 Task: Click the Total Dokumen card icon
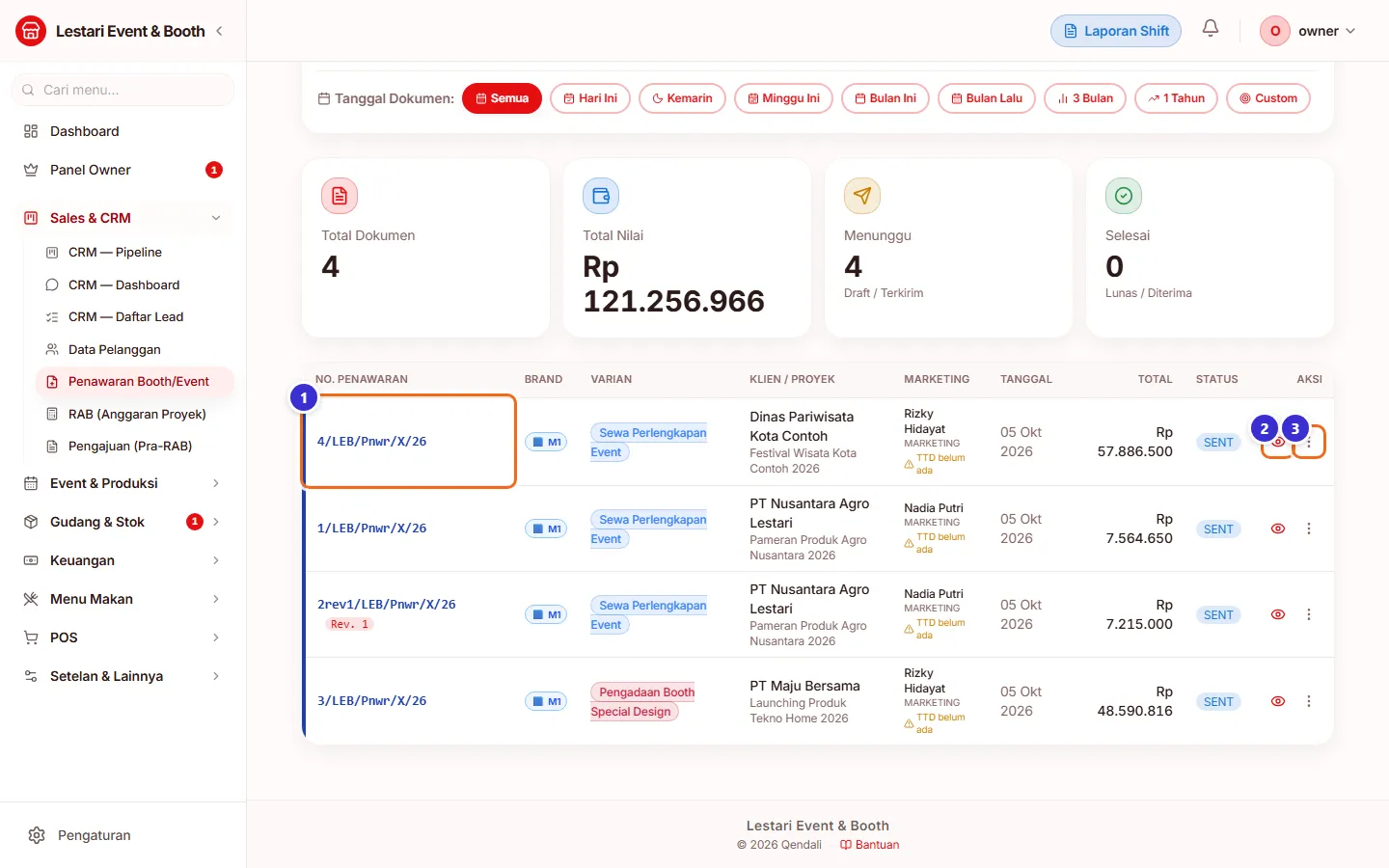(x=340, y=196)
